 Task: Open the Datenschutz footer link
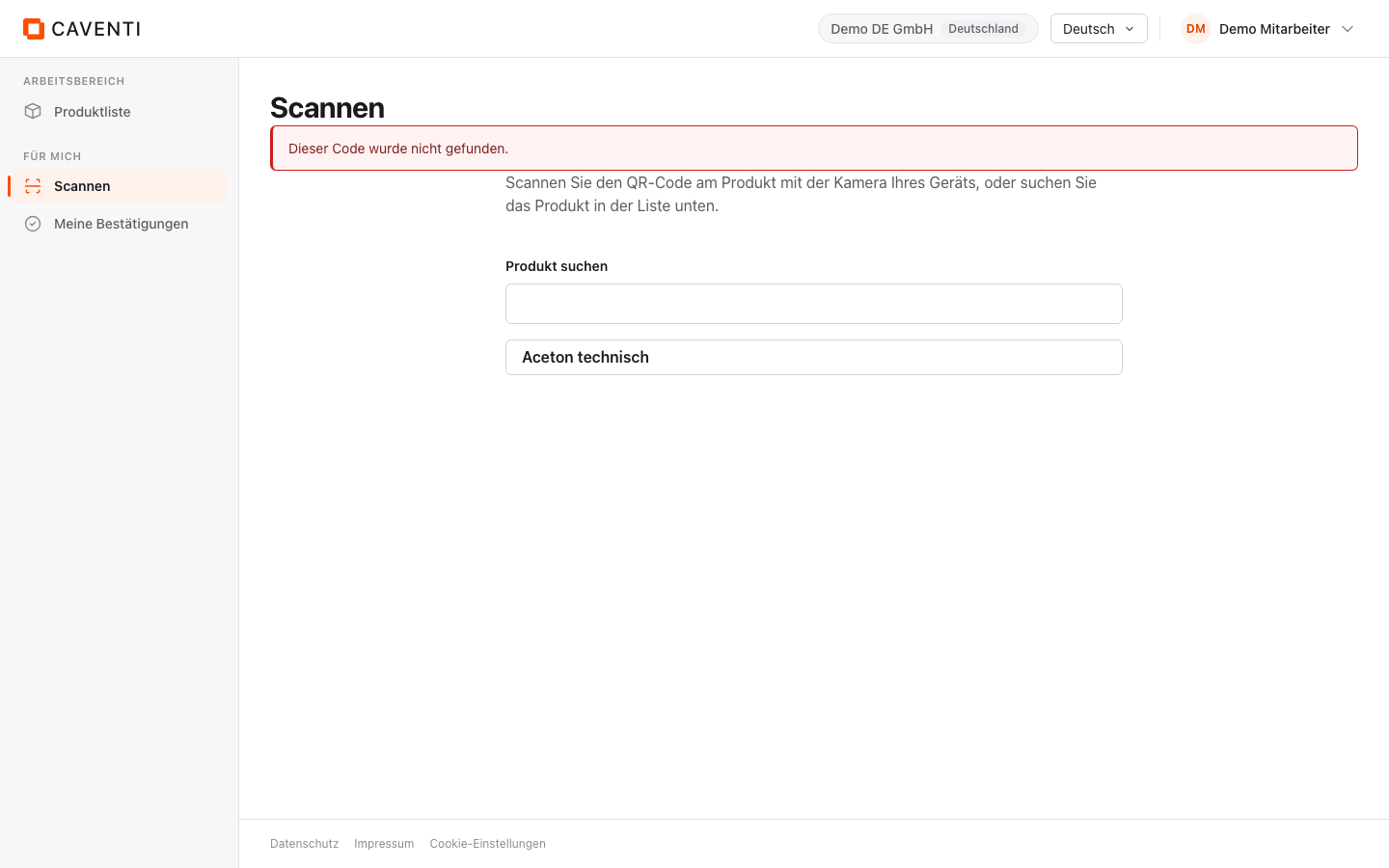305,844
